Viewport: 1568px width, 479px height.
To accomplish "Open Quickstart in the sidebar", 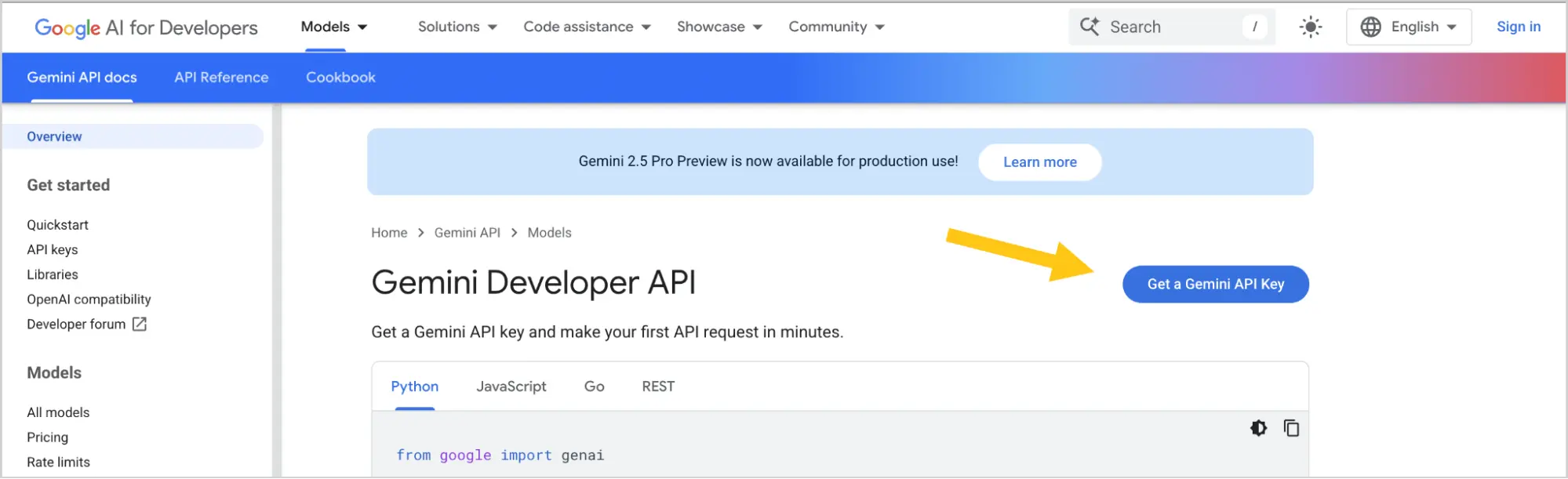I will point(57,225).
